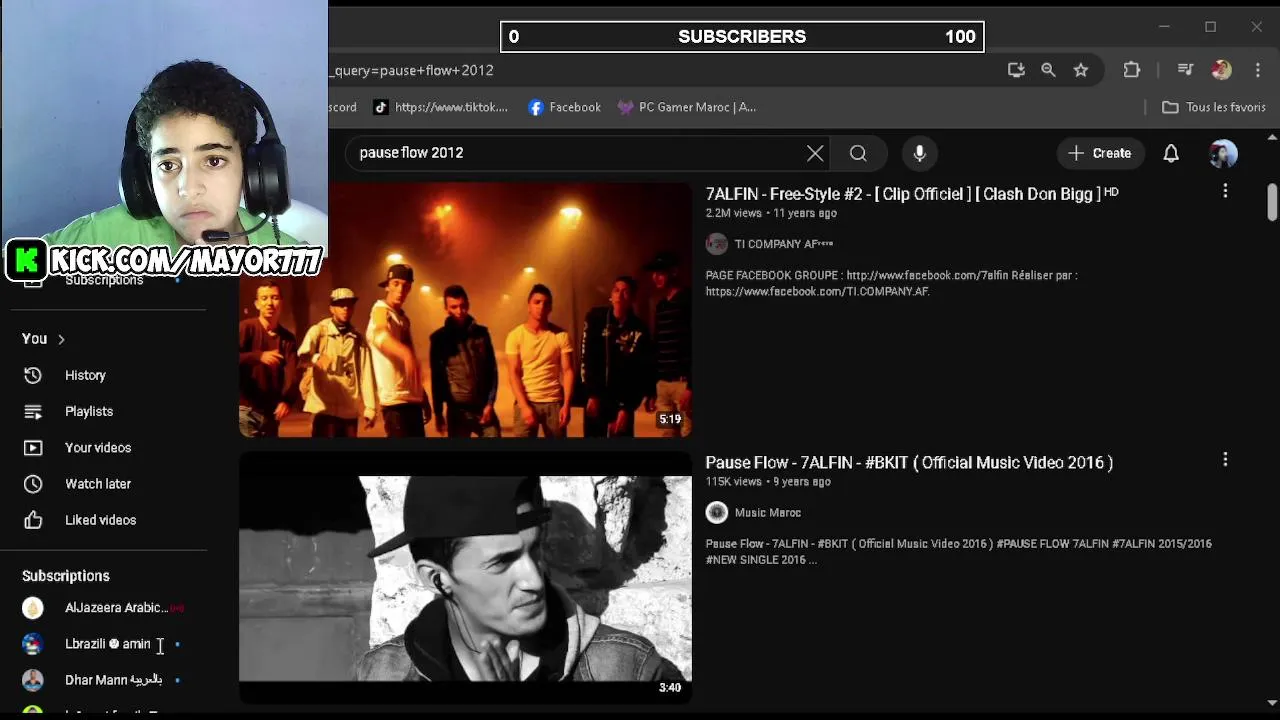Click the PAGE FACEBOOK GROUPE description text
Viewport: 1280px width, 720px height.
[x=891, y=283]
